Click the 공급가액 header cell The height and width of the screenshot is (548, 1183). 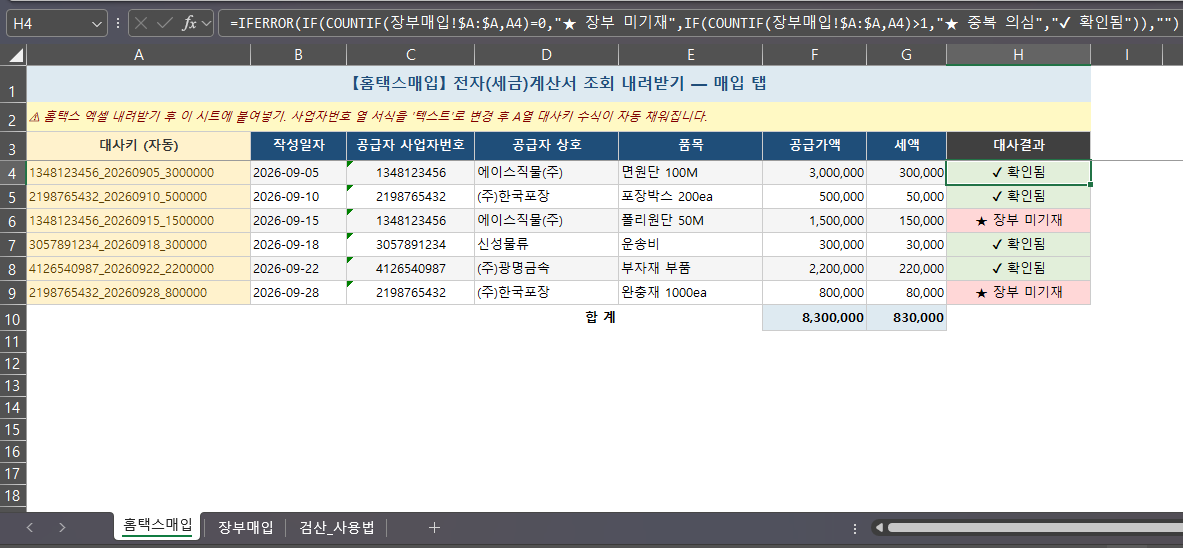(x=814, y=146)
